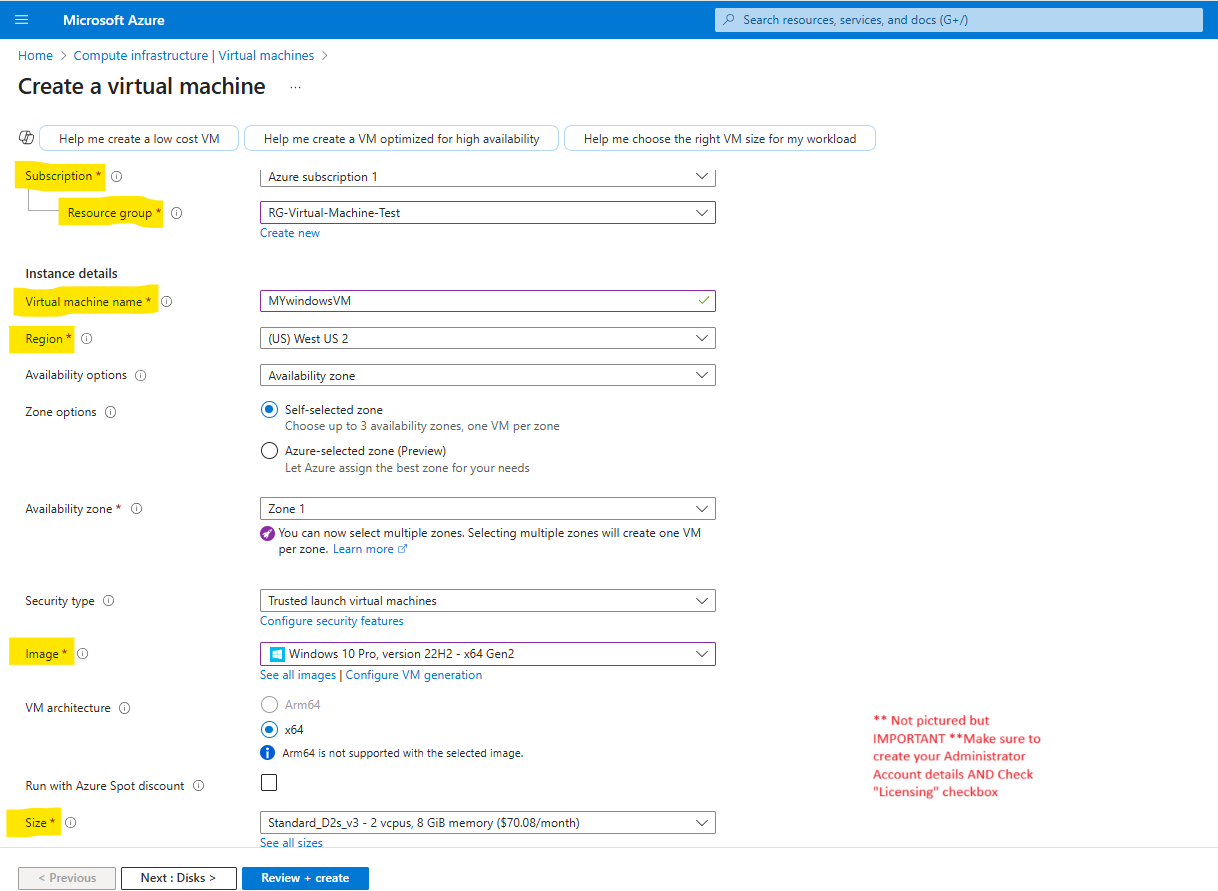The width and height of the screenshot is (1218, 891).
Task: Click the search magnifier icon
Action: tap(729, 20)
